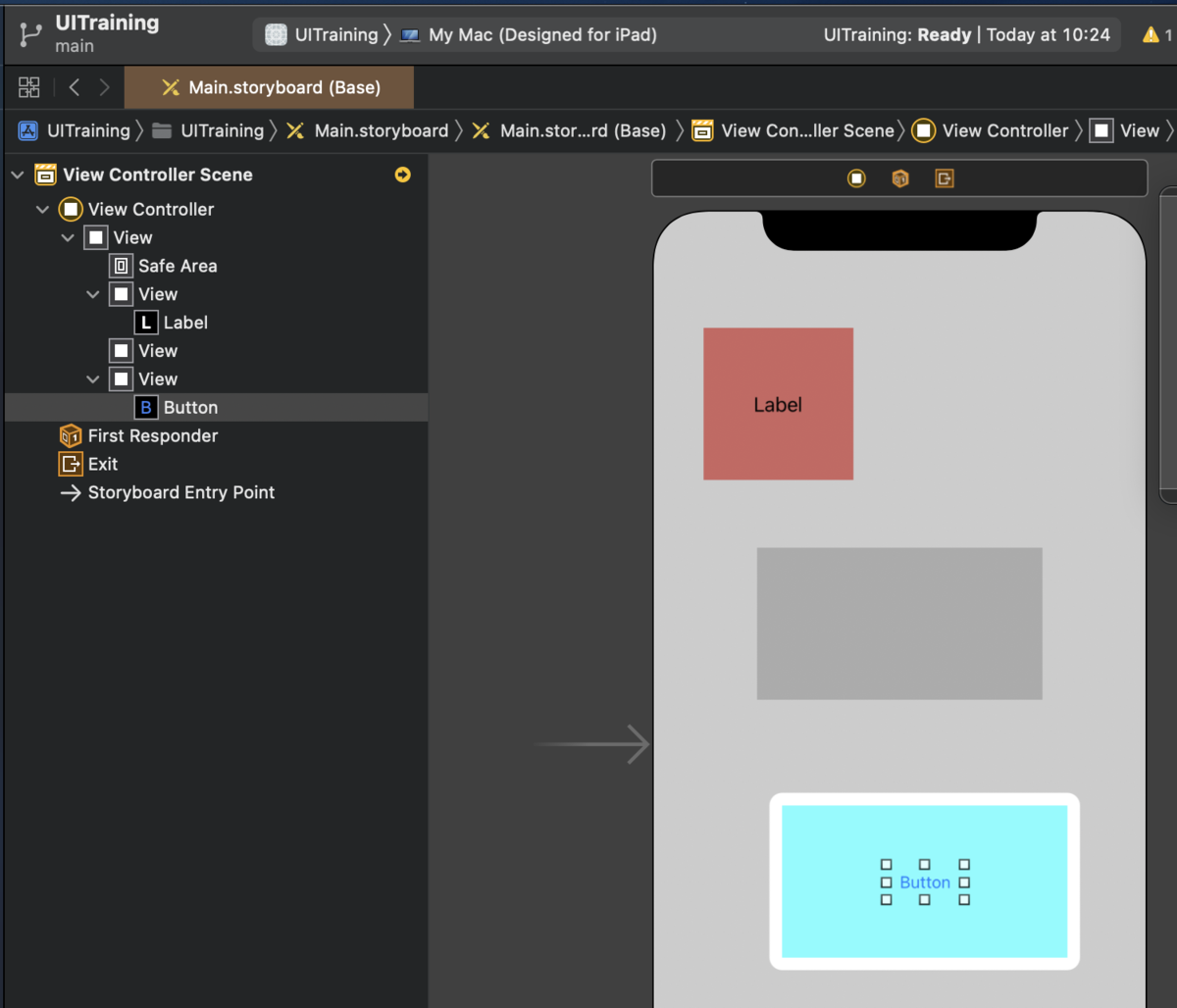Collapse the View containing Label
1177x1008 pixels.
click(93, 294)
